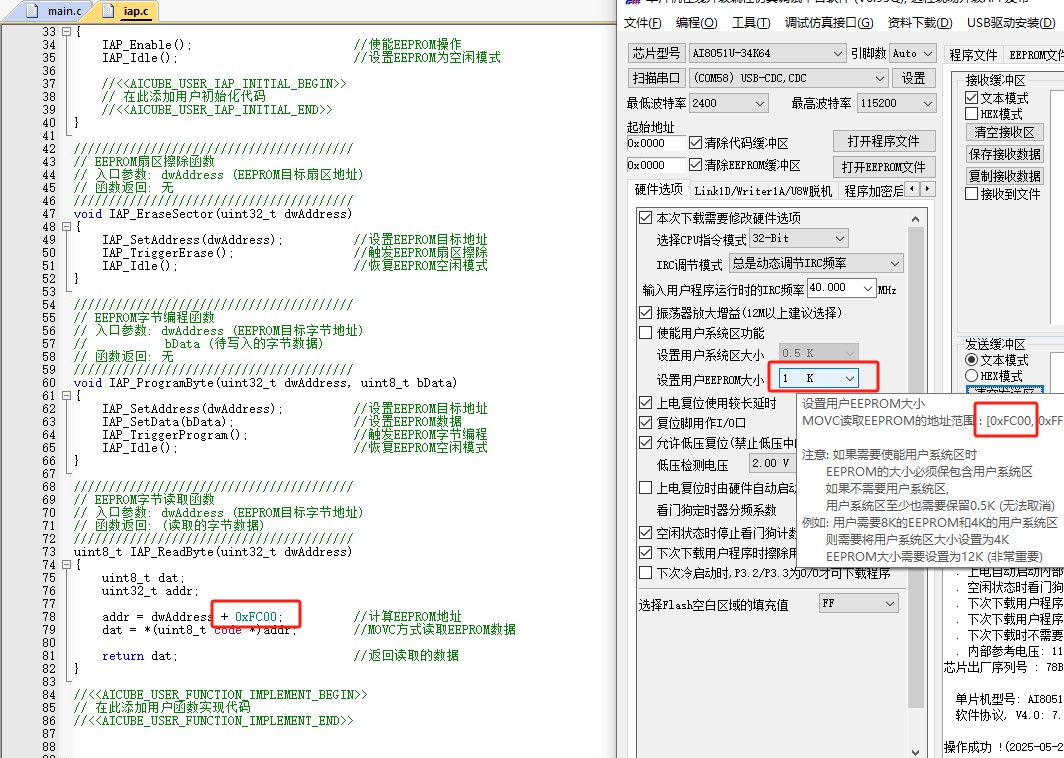Open the 低压检测电压 2.00 V dropdown
The image size is (1064, 758).
772,463
